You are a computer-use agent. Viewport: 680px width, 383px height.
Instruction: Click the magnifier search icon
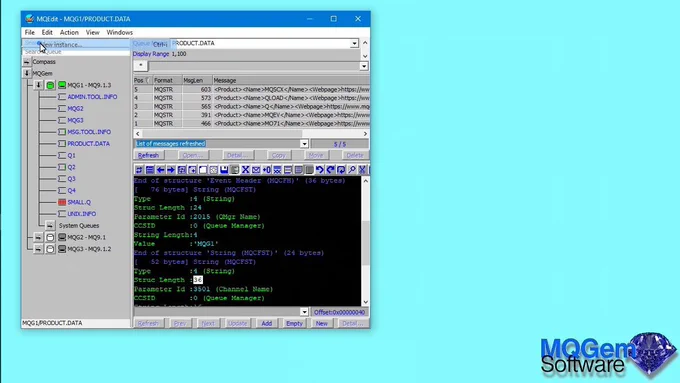pyautogui.click(x=352, y=170)
